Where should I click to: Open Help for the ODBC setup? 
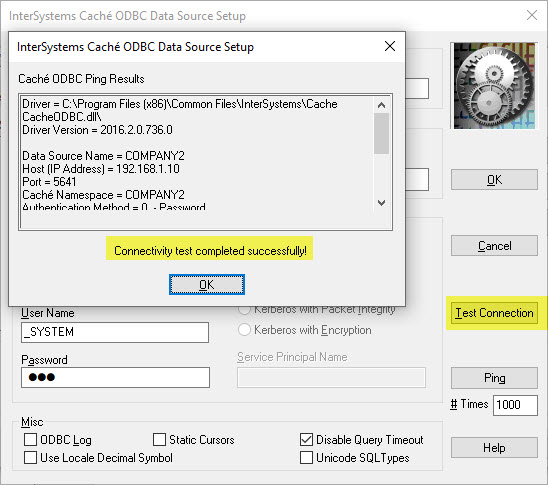pyautogui.click(x=494, y=447)
